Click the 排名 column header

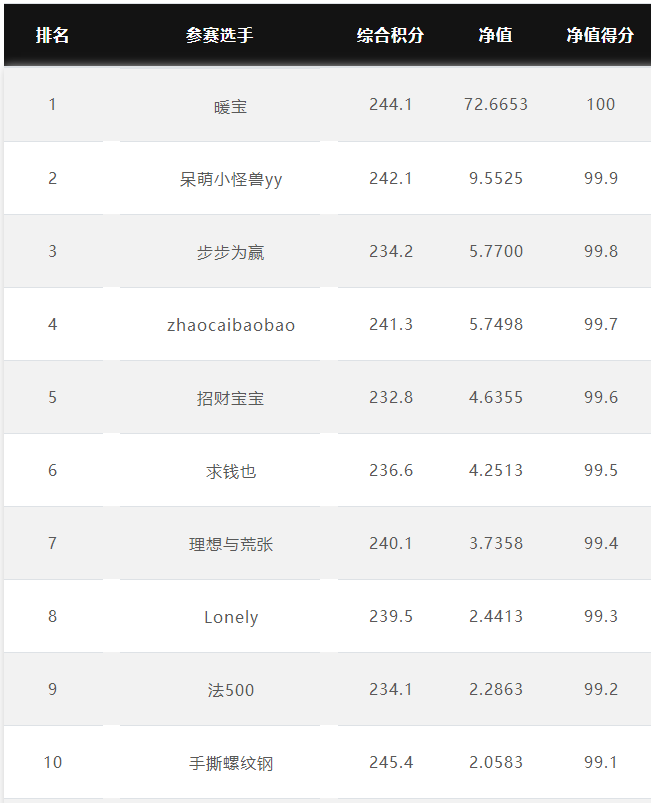click(52, 35)
